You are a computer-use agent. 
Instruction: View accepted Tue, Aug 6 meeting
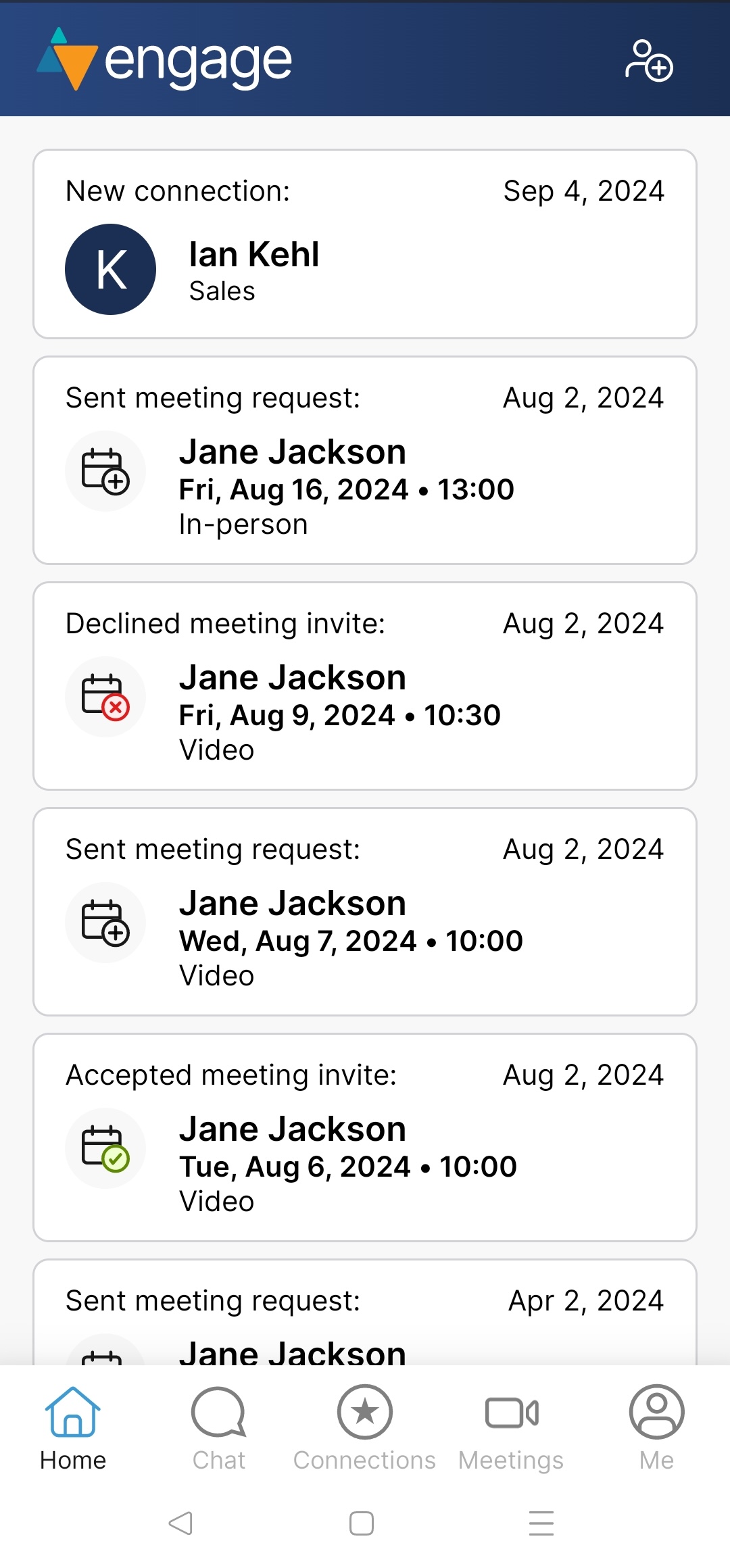(x=347, y=1167)
